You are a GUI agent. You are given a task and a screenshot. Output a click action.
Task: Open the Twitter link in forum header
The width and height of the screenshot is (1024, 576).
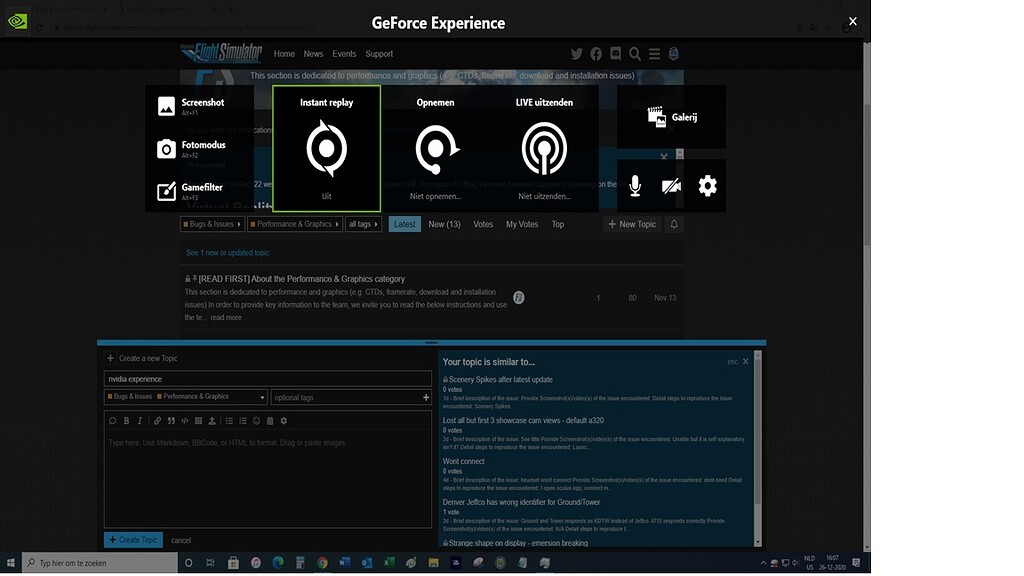tap(577, 54)
